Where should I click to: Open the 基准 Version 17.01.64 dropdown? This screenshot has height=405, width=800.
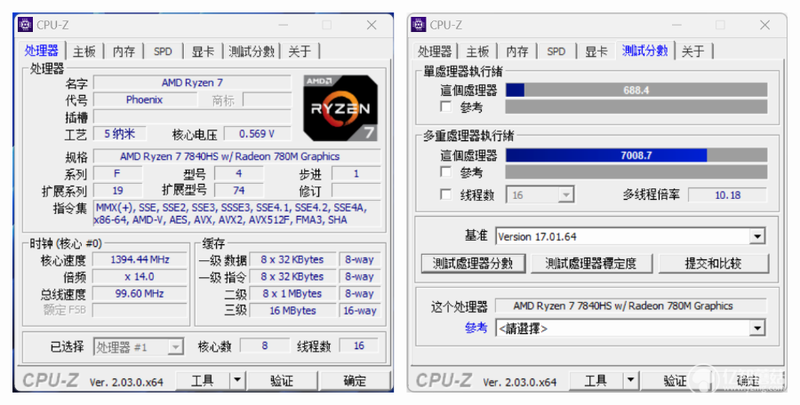point(757,237)
